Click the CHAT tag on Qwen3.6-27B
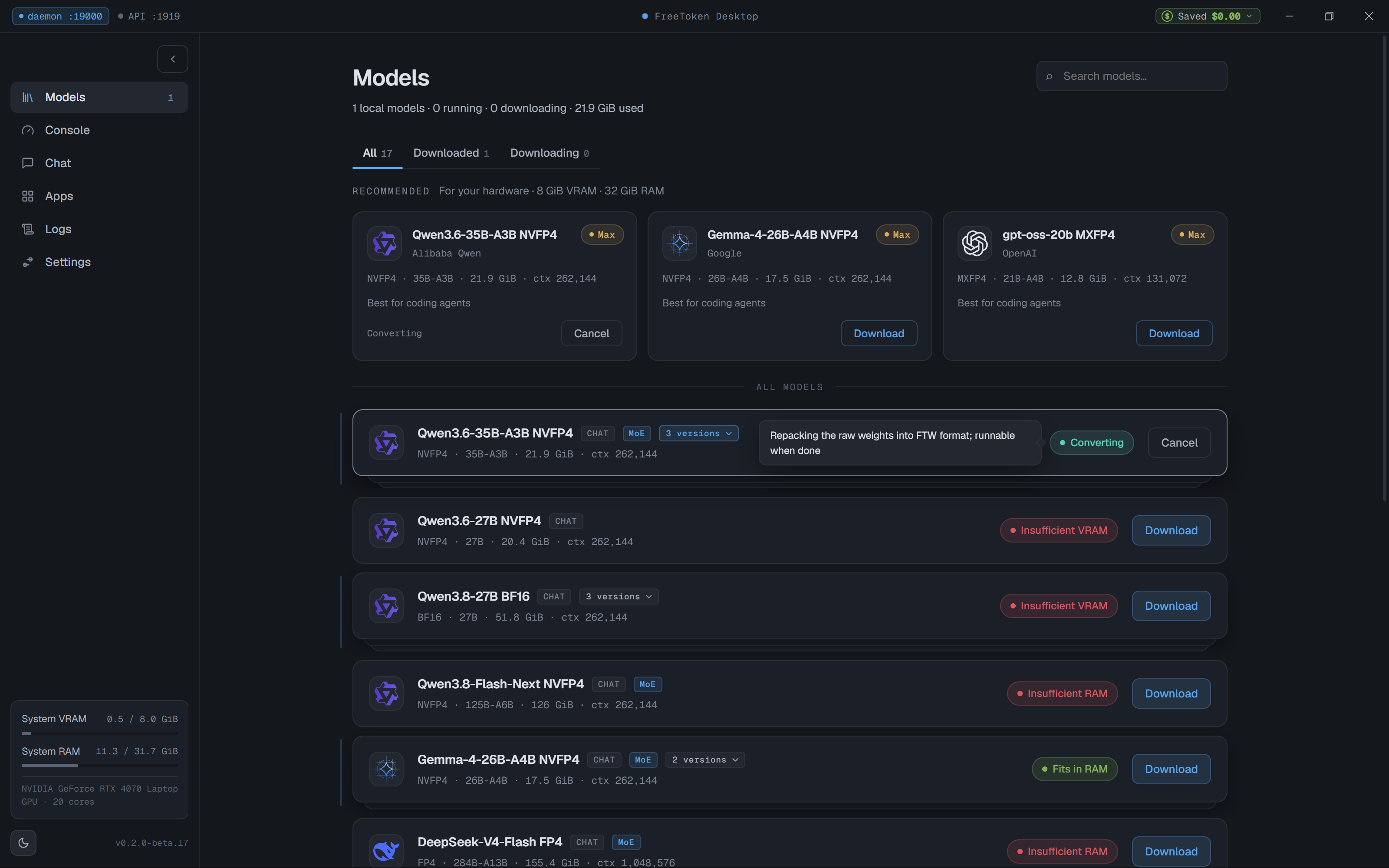This screenshot has width=1389, height=868. pyautogui.click(x=565, y=521)
